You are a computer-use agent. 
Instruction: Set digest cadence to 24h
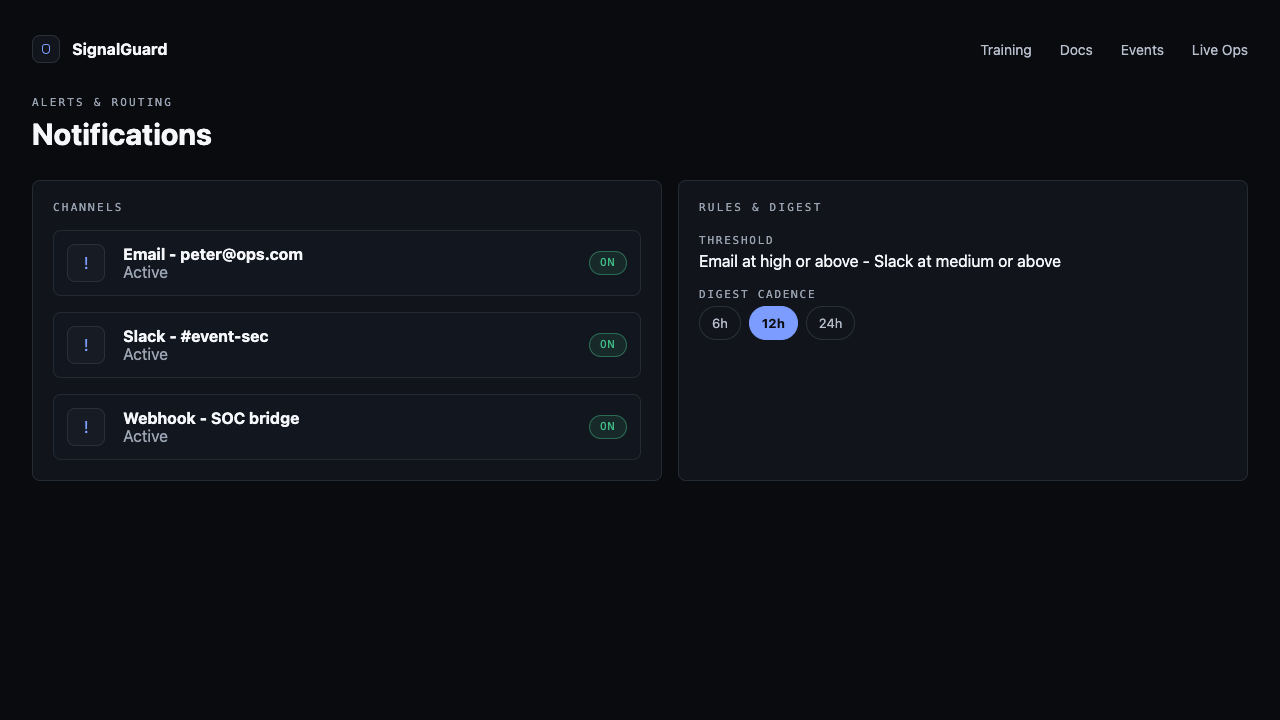[x=830, y=323]
